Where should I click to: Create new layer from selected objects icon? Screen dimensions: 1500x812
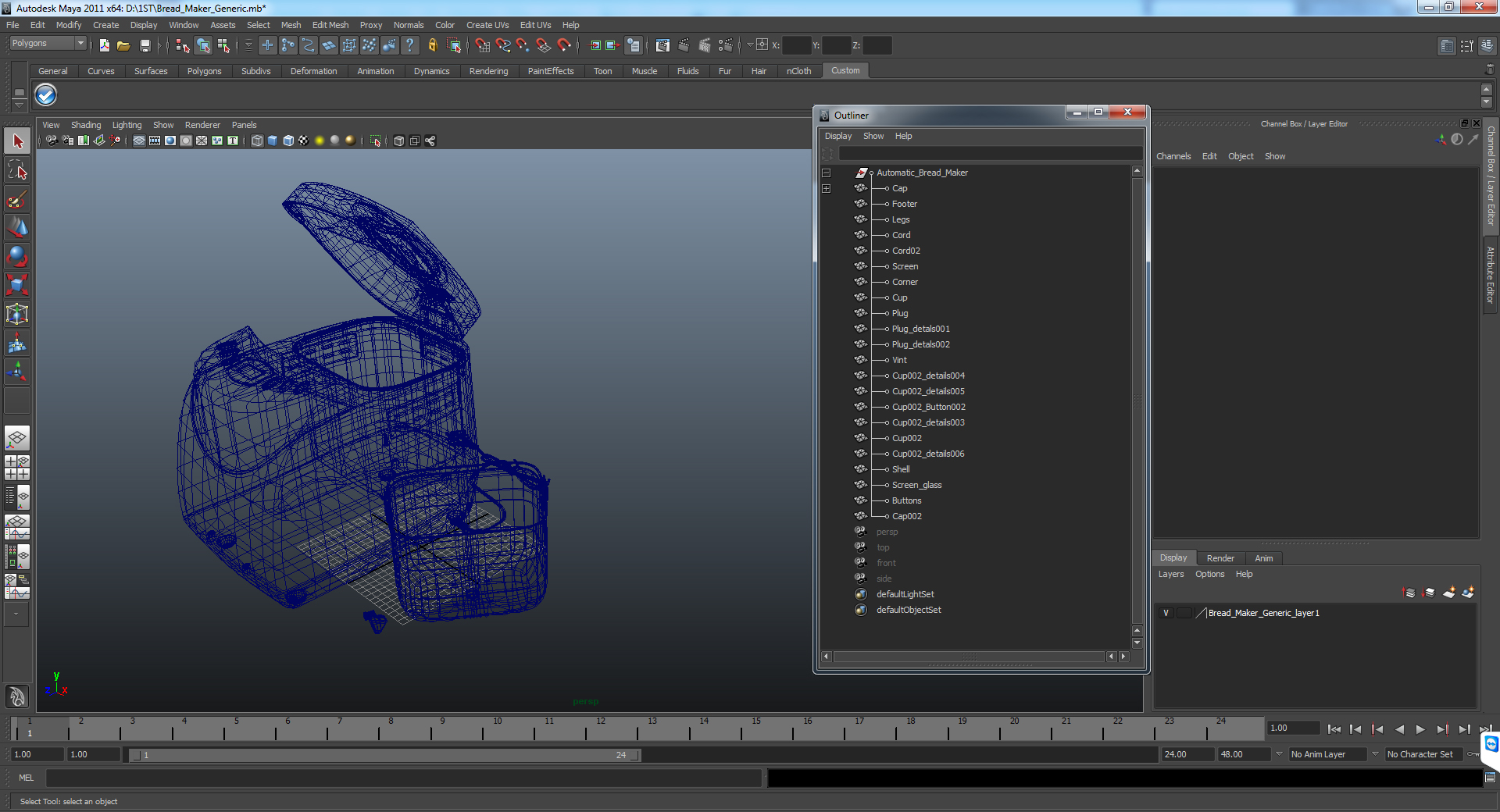coord(1468,593)
